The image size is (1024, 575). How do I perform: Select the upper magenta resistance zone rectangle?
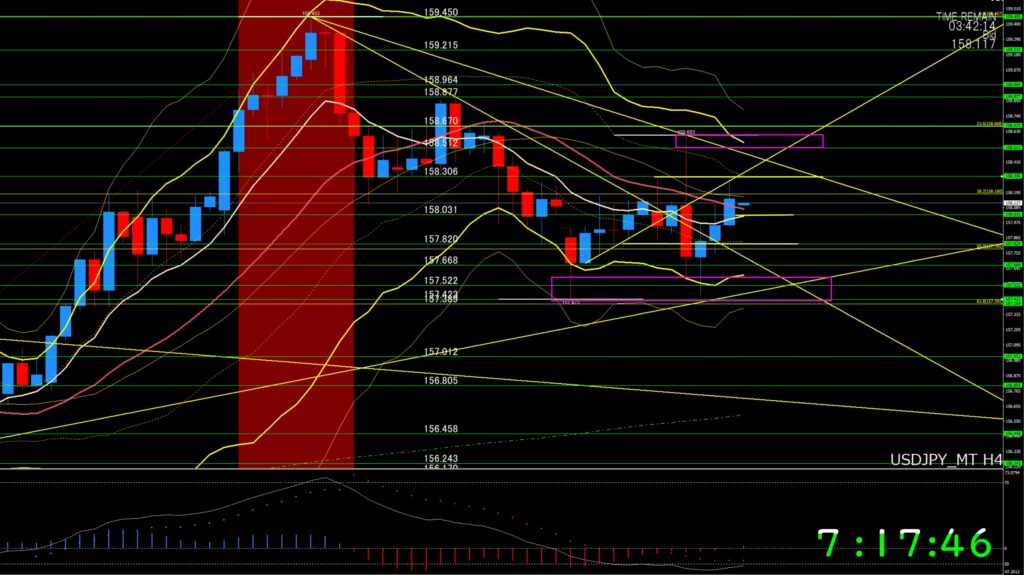click(x=749, y=141)
